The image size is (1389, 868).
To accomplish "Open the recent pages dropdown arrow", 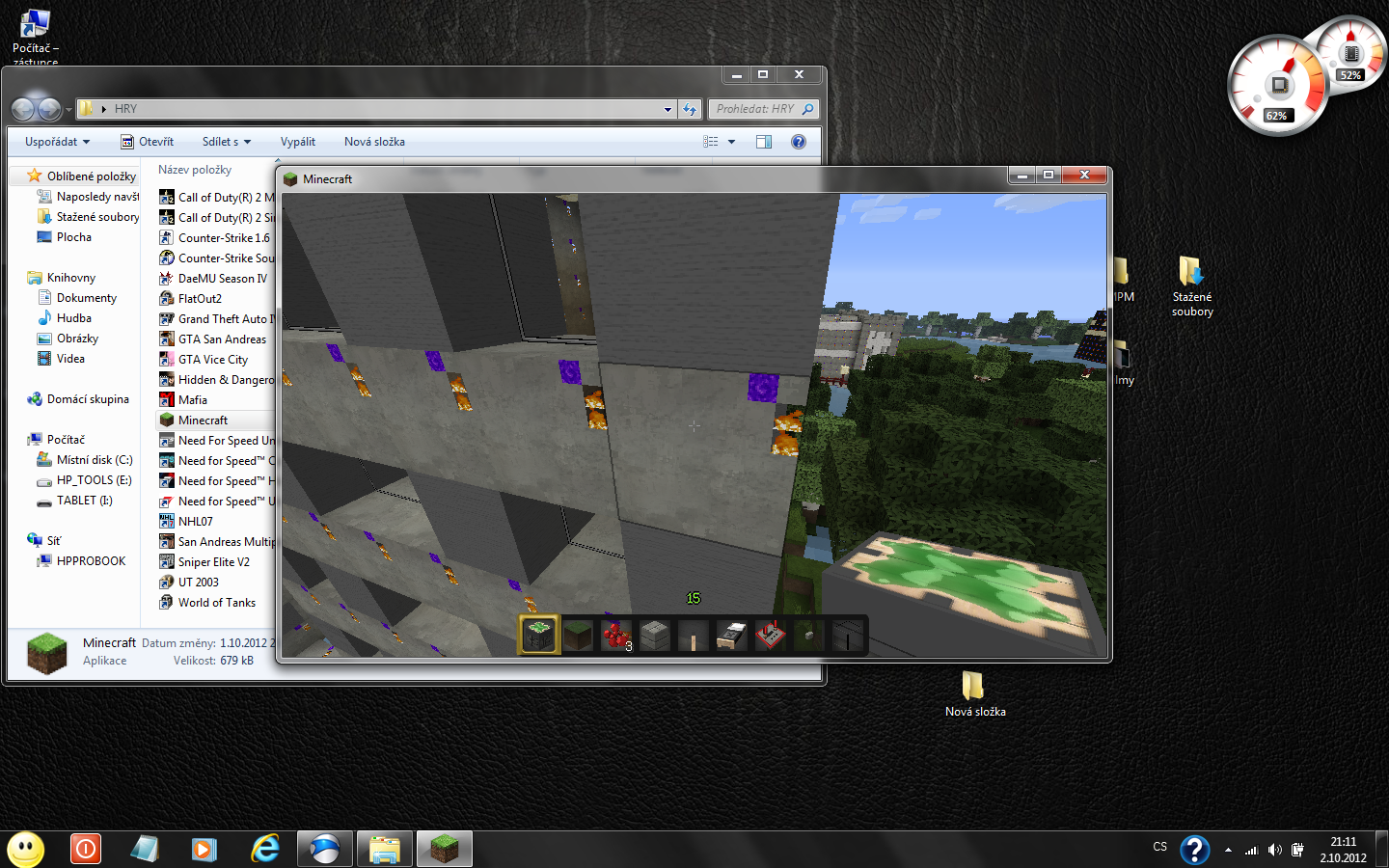I will click(x=68, y=110).
